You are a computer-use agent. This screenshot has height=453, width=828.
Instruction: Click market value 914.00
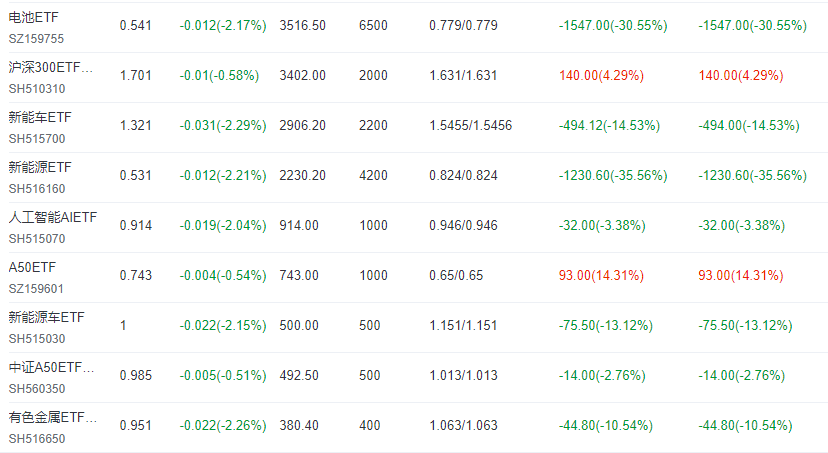[299, 225]
